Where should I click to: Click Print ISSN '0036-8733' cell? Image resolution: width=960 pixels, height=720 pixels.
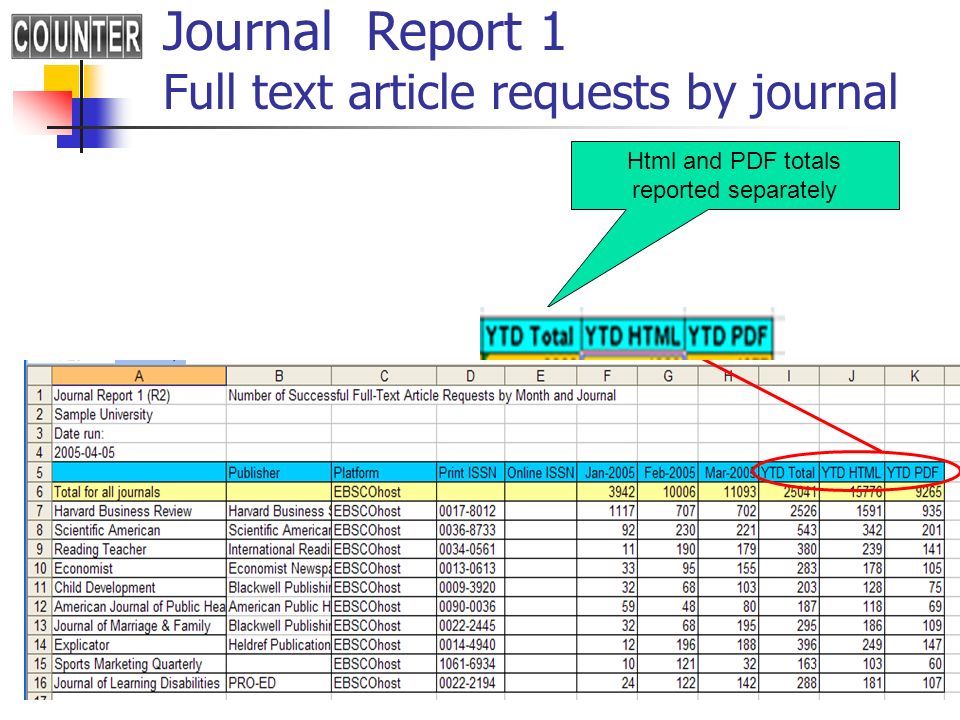[x=470, y=529]
